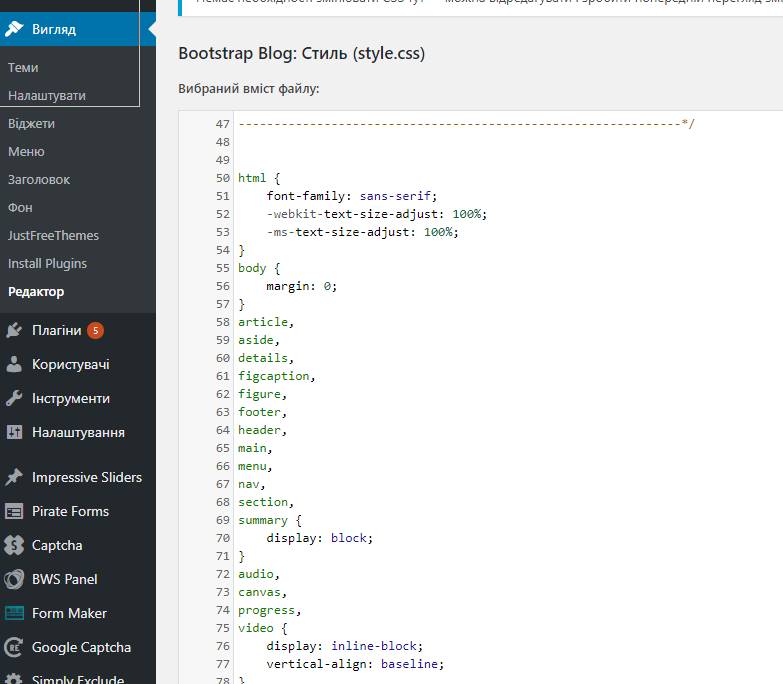Click the 'Bootstrap Blog: Стиль (style.css)' heading
The width and height of the screenshot is (783, 684).
coord(302,53)
